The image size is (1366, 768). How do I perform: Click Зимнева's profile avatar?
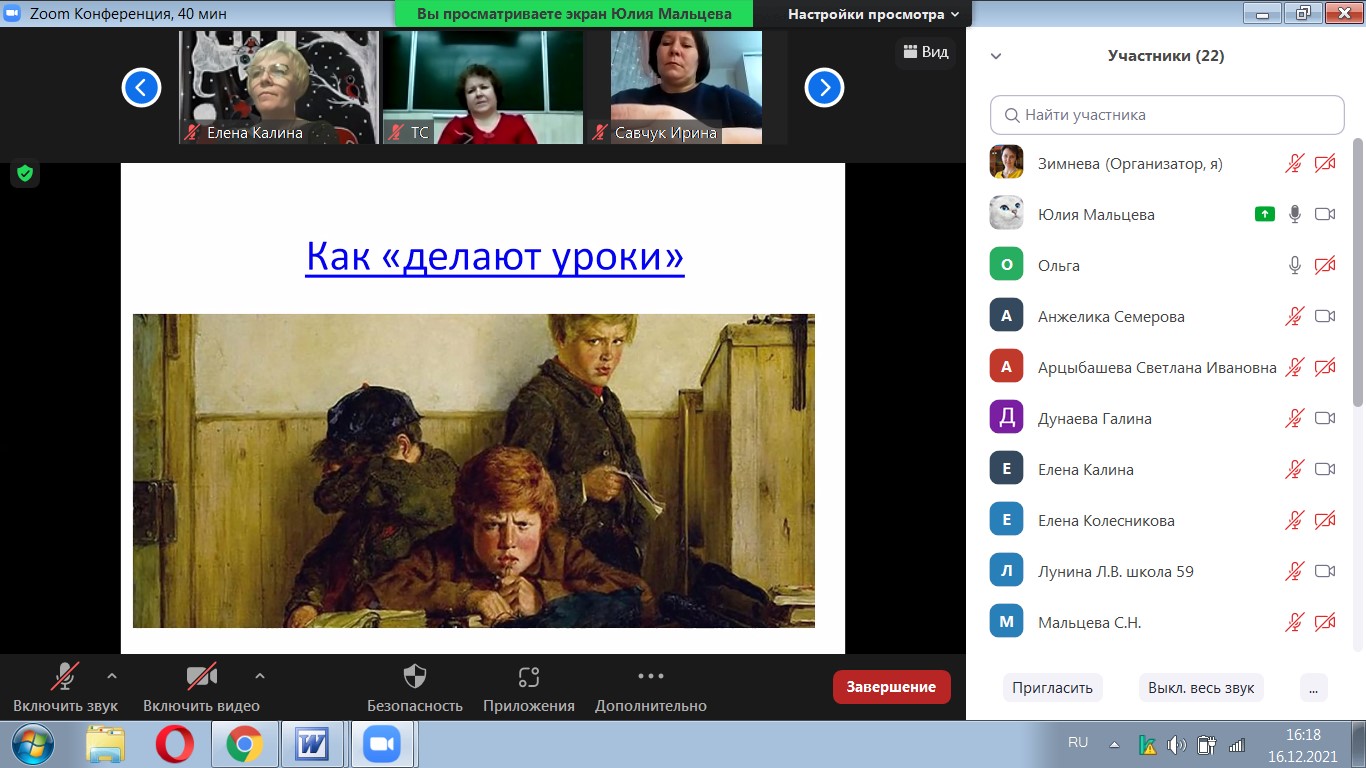click(1006, 163)
